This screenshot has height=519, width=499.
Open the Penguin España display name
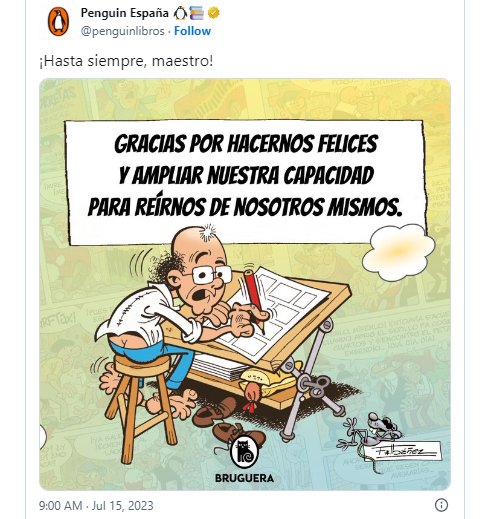[125, 13]
